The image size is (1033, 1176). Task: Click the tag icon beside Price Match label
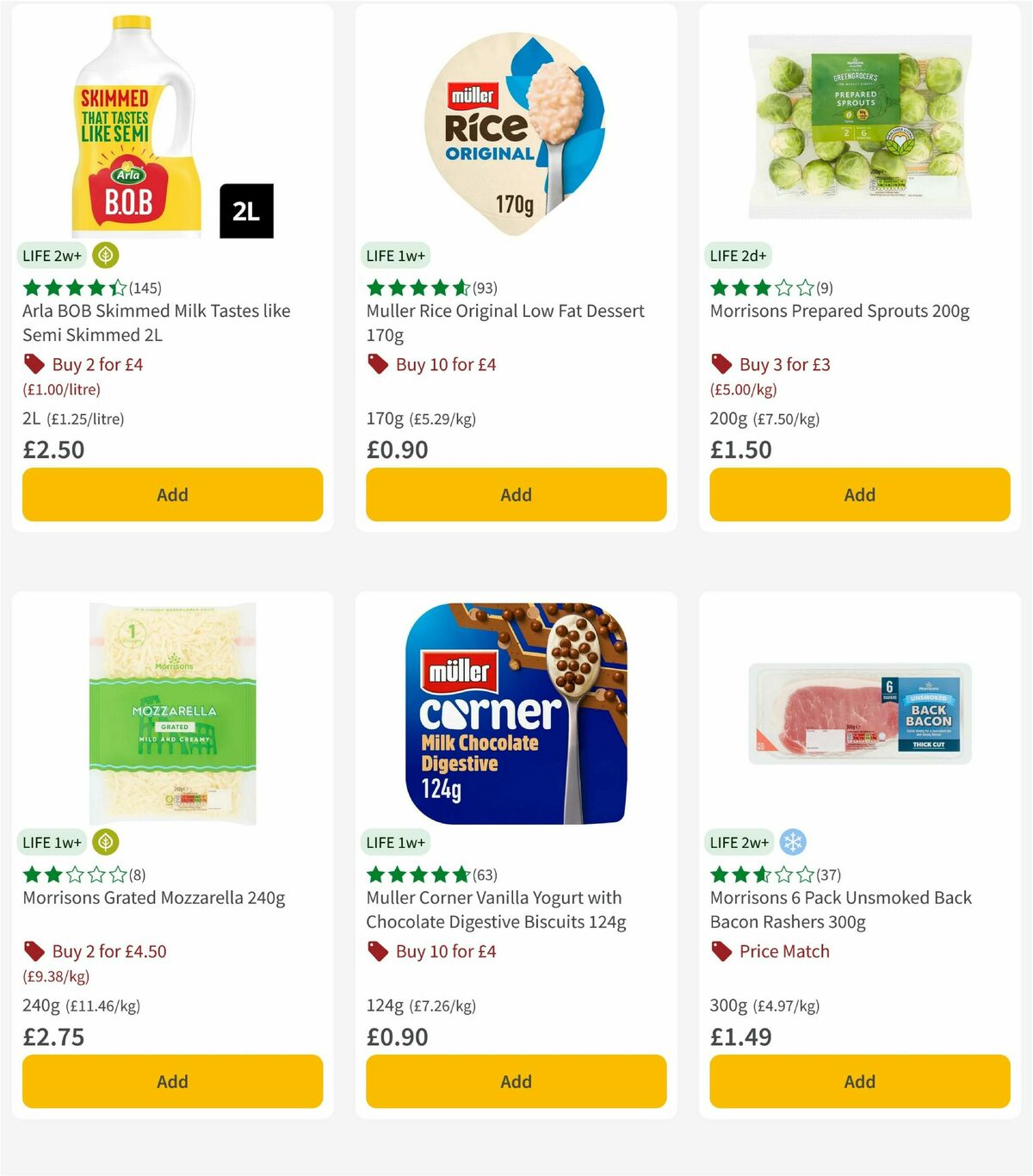tap(721, 951)
